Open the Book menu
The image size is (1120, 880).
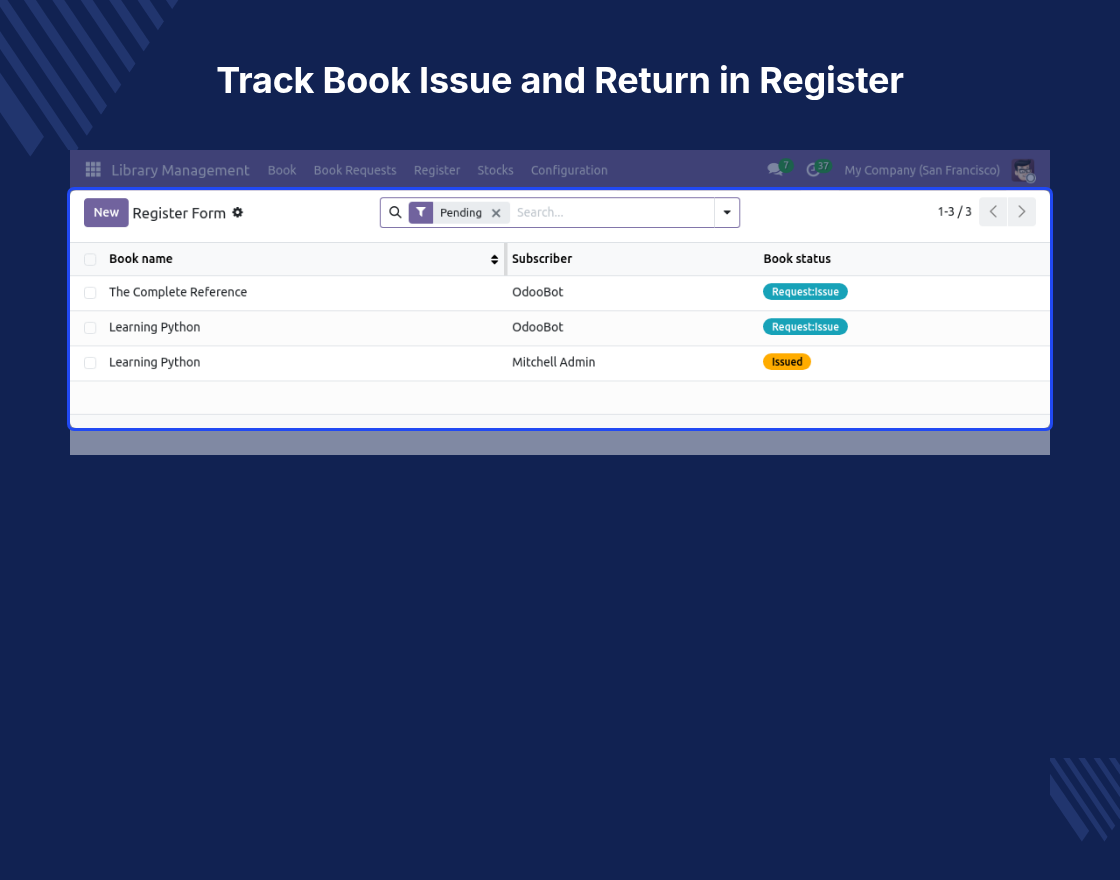[x=282, y=170]
